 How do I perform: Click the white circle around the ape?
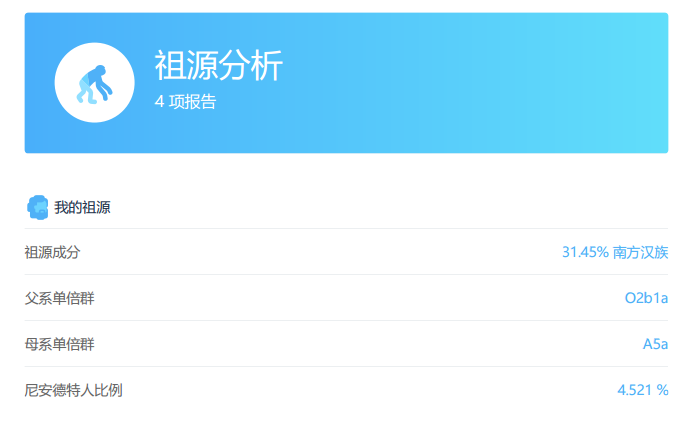point(95,82)
